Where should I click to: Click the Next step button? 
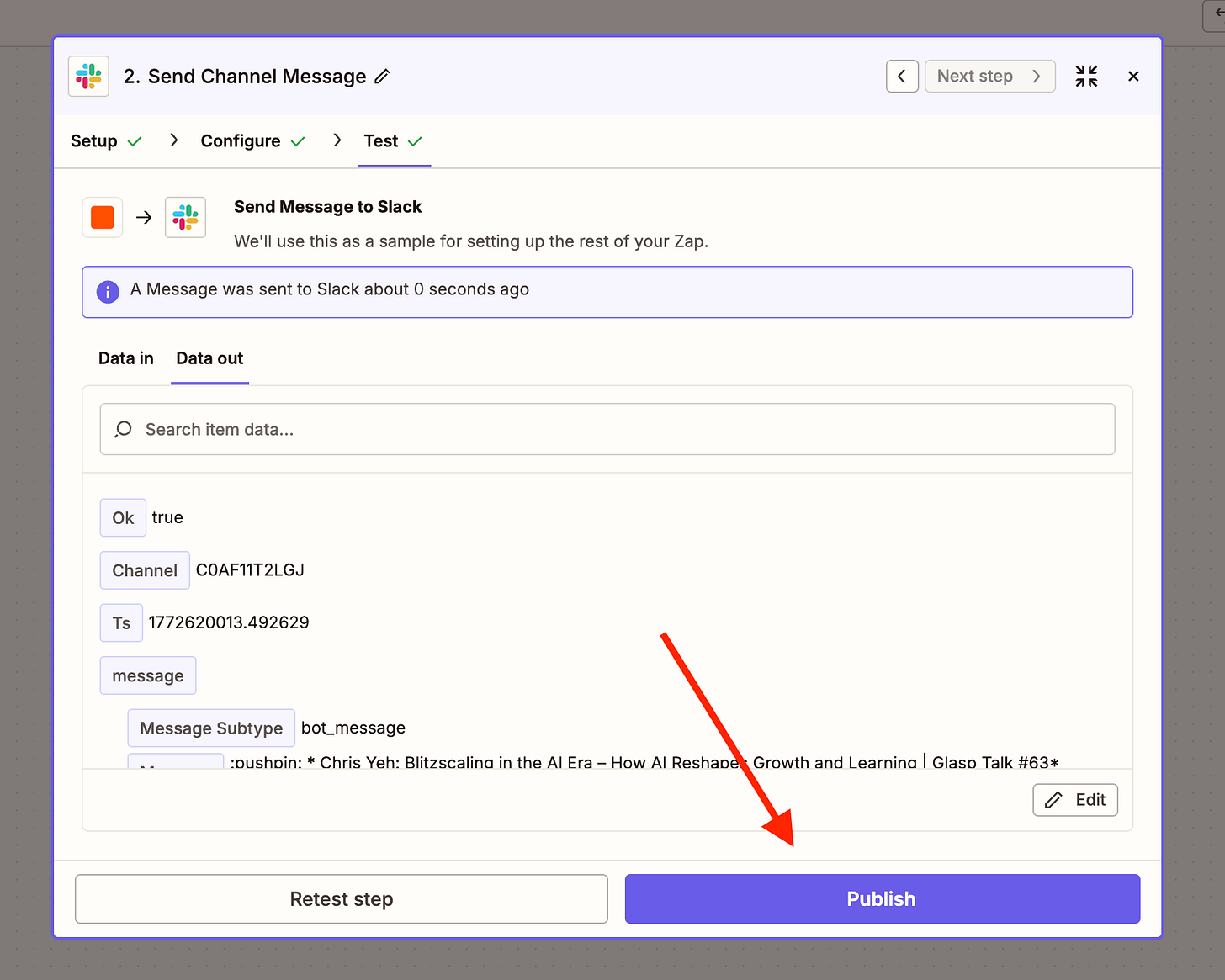(990, 77)
